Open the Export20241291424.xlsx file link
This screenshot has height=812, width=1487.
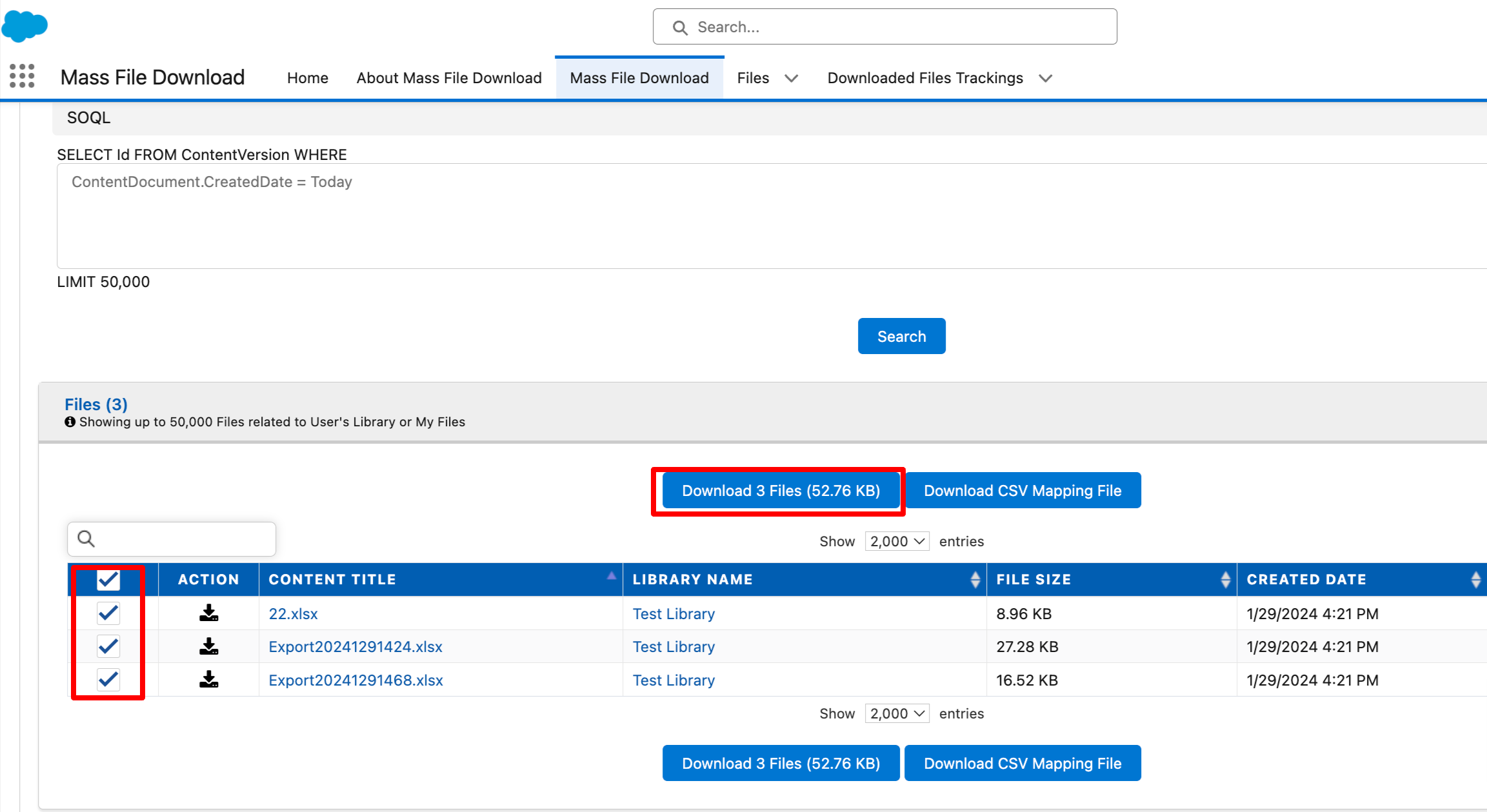coord(355,647)
